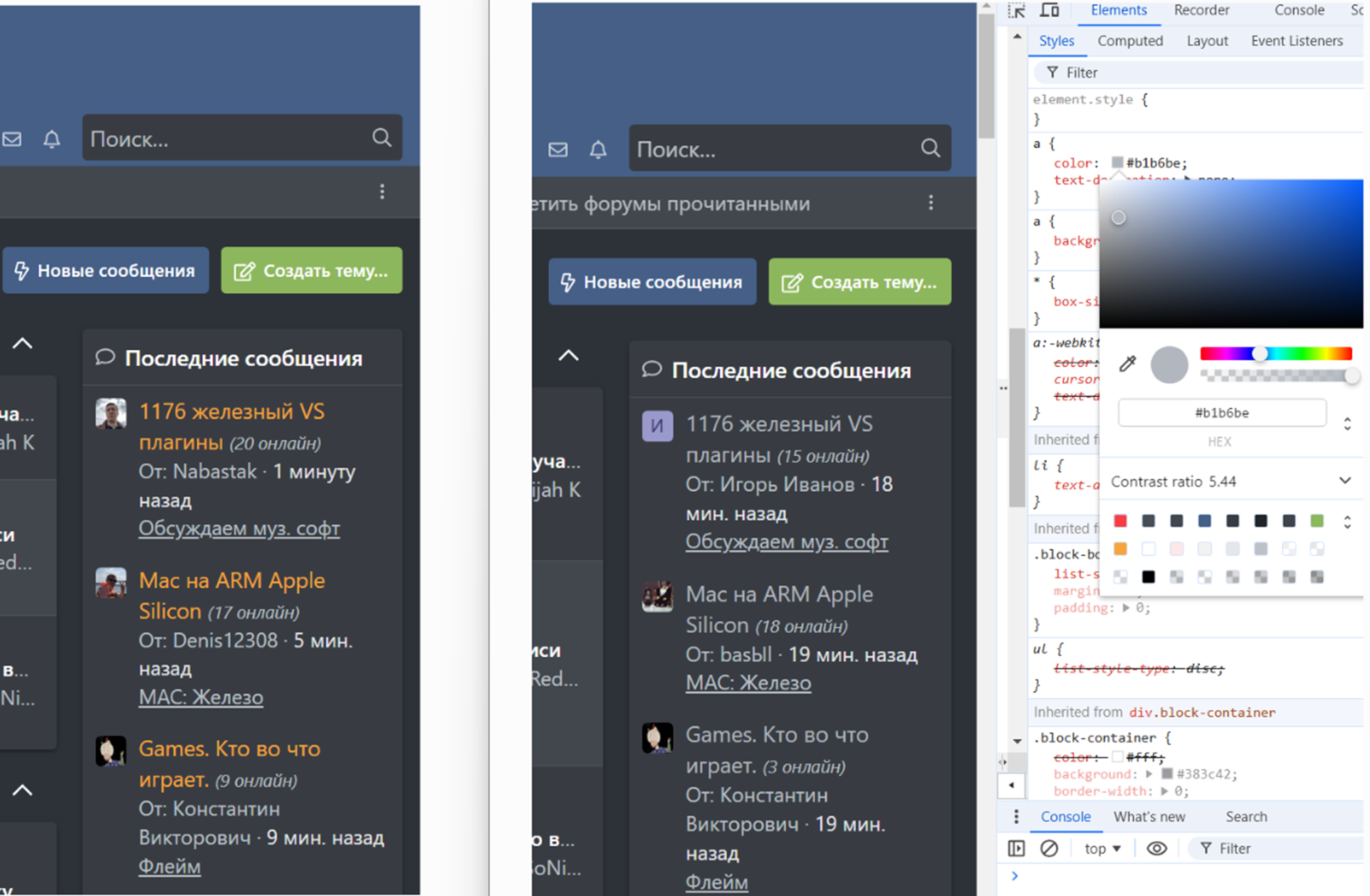Click the clear console icon
1370x896 pixels.
click(x=1049, y=848)
